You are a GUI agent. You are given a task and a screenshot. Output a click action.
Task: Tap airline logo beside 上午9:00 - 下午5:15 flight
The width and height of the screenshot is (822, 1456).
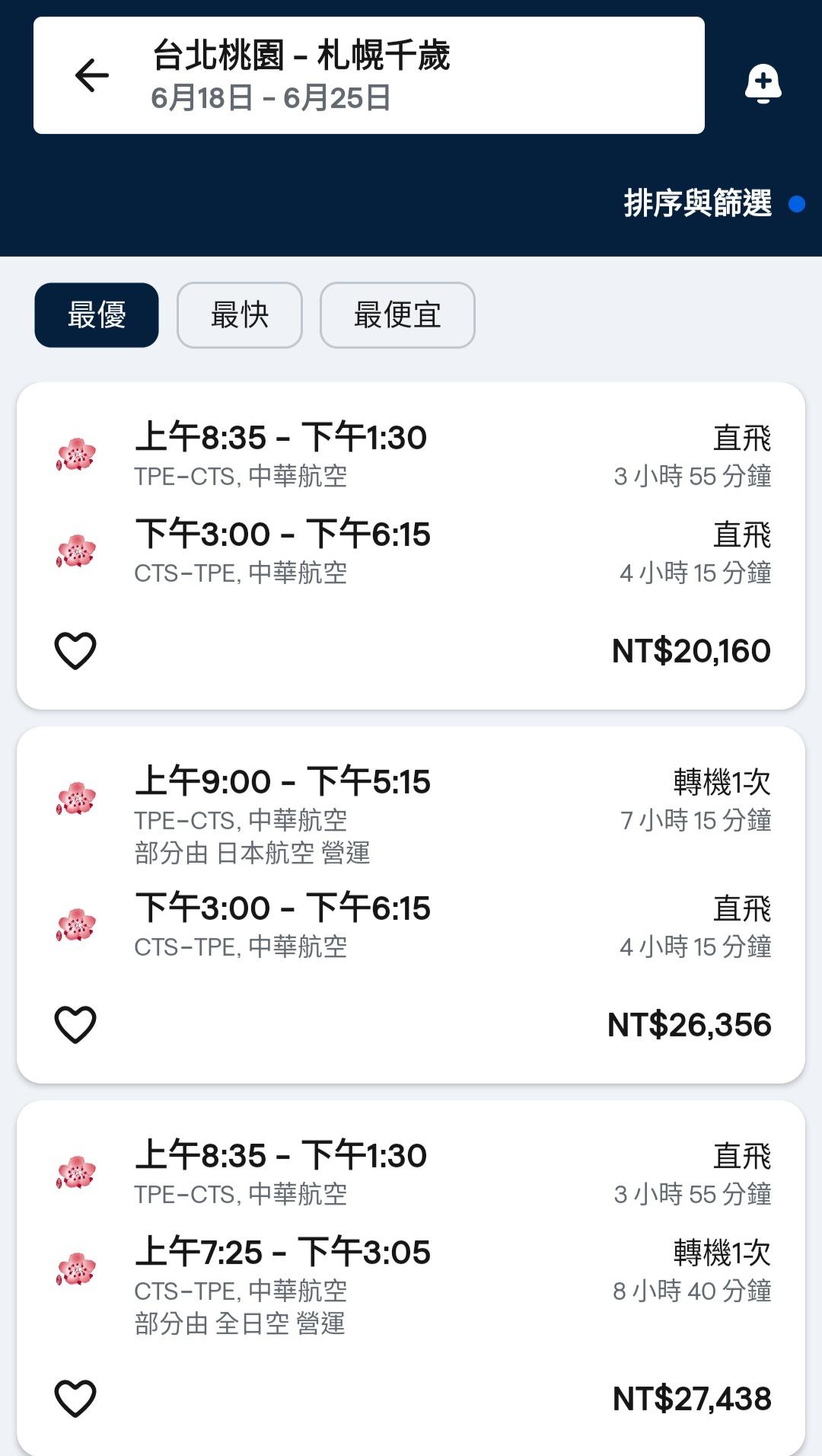coord(76,799)
